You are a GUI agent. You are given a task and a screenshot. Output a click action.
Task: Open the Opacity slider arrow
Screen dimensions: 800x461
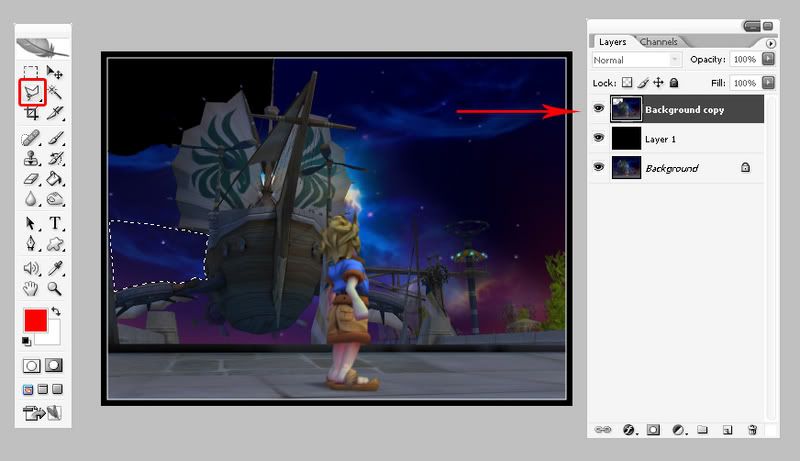click(x=768, y=59)
